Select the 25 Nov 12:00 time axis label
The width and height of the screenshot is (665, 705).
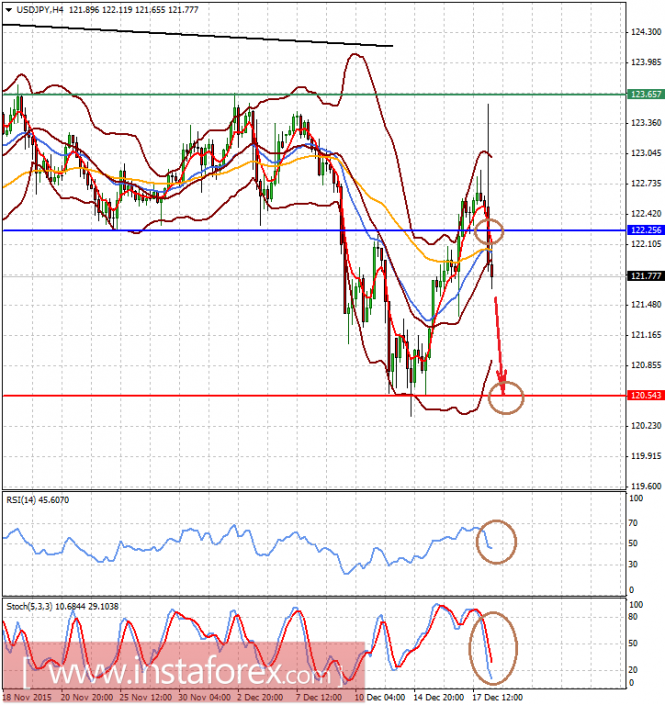(x=145, y=697)
